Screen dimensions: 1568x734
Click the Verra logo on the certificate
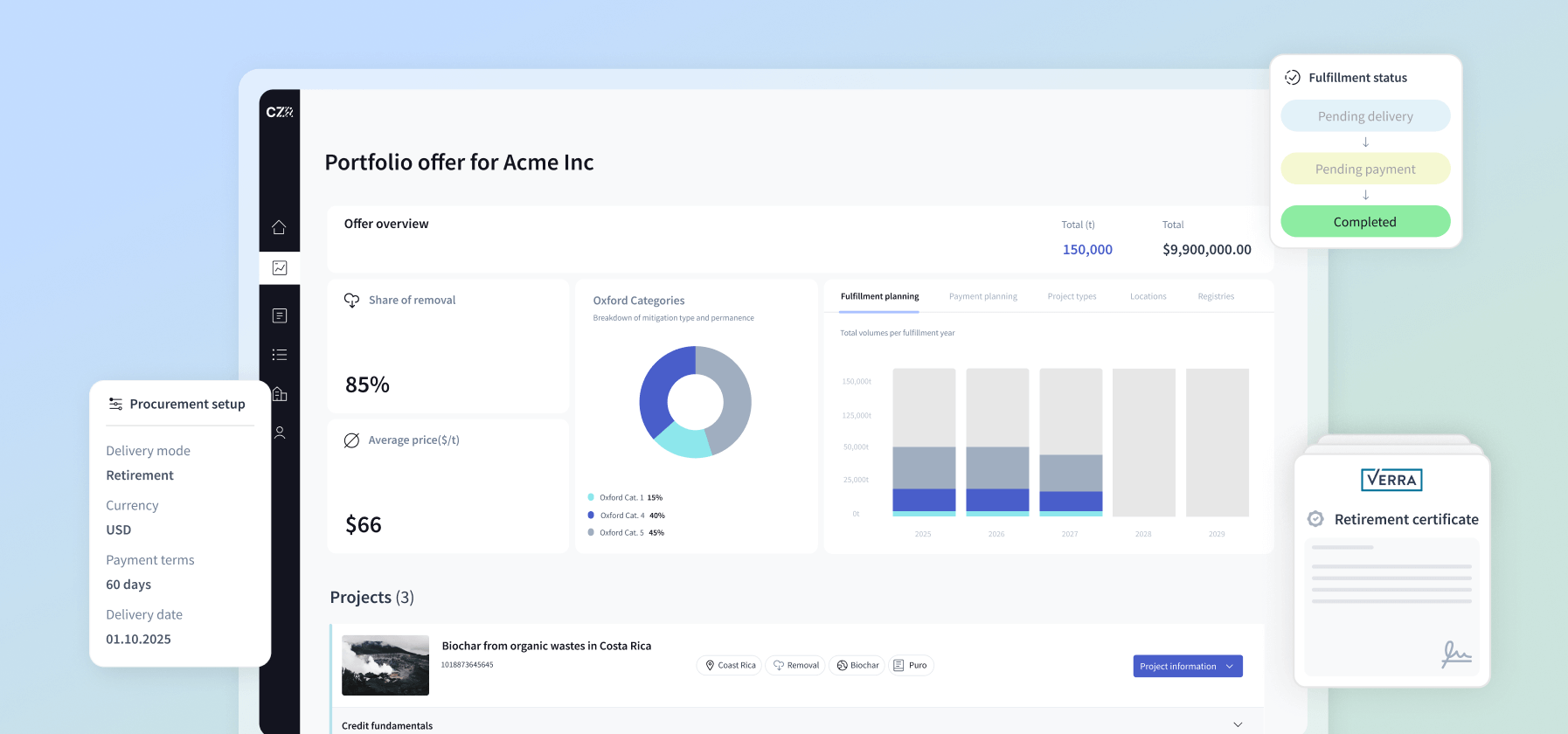1391,480
